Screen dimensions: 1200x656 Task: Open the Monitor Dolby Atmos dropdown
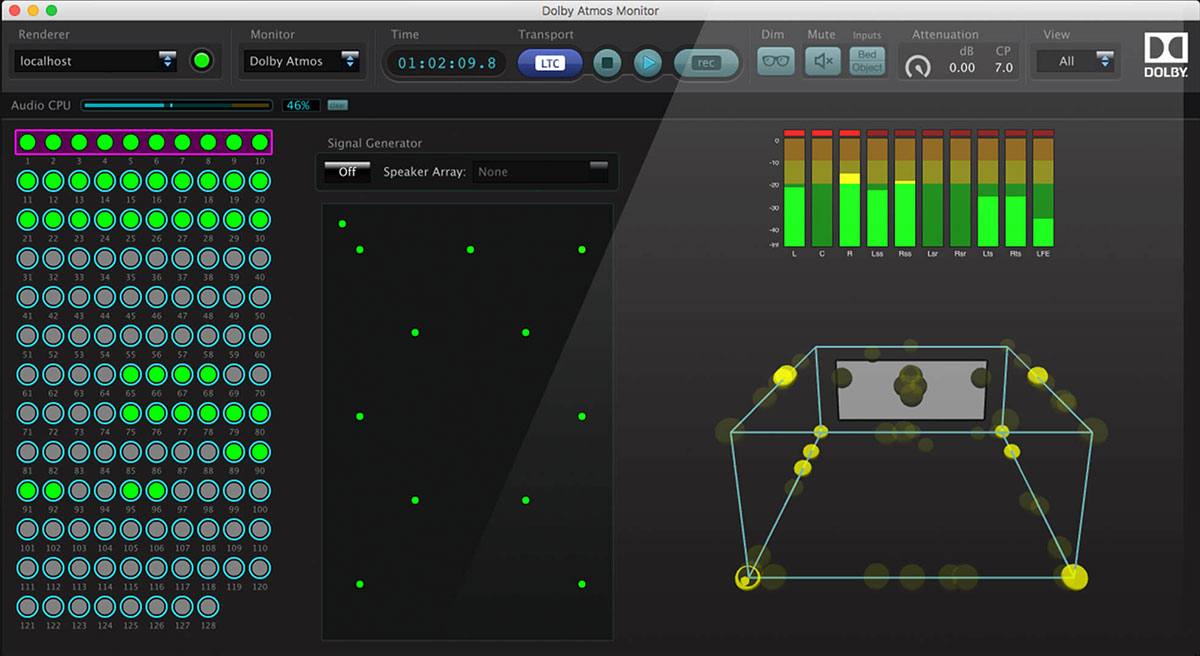click(x=303, y=61)
